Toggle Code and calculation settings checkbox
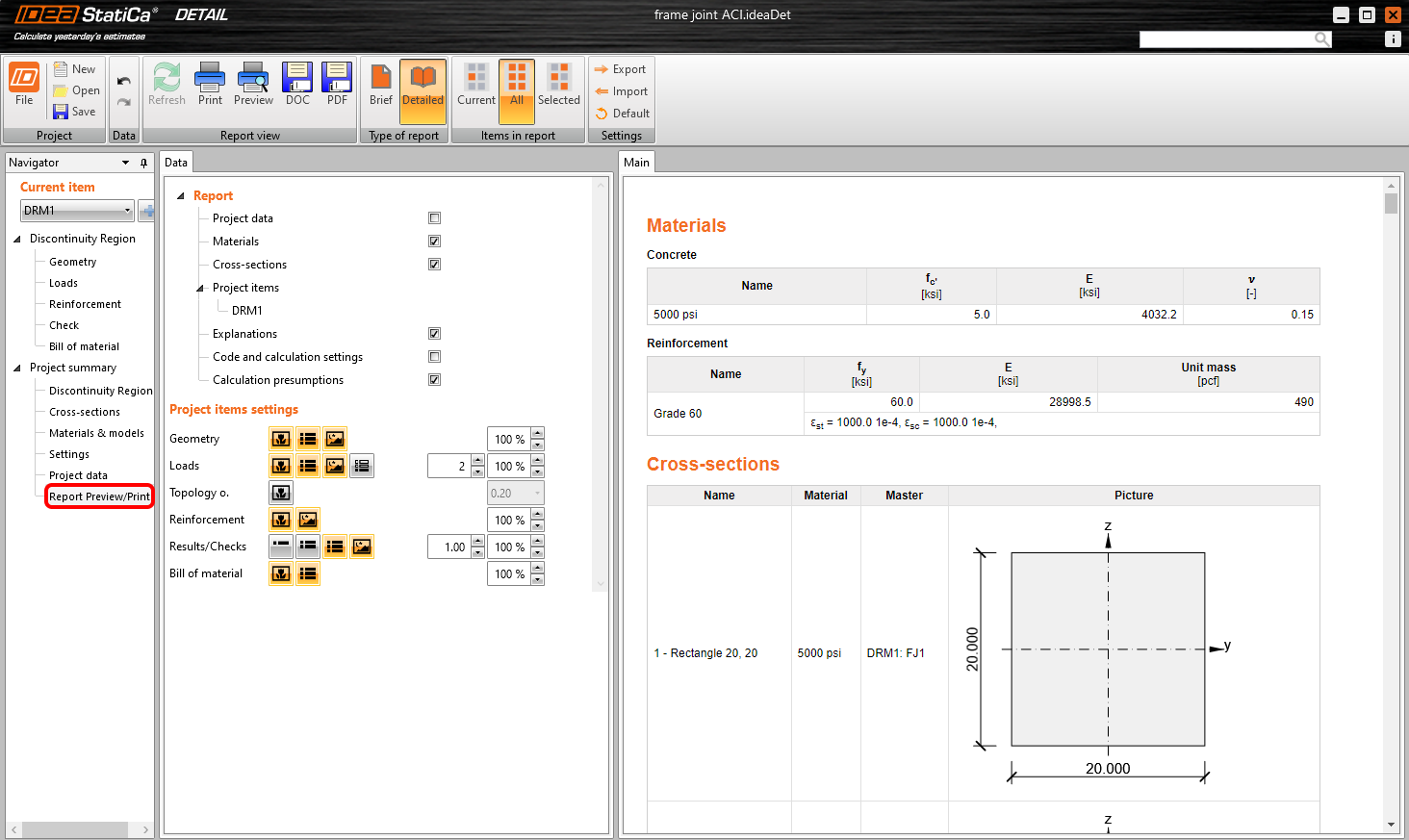This screenshot has width=1409, height=840. (434, 357)
